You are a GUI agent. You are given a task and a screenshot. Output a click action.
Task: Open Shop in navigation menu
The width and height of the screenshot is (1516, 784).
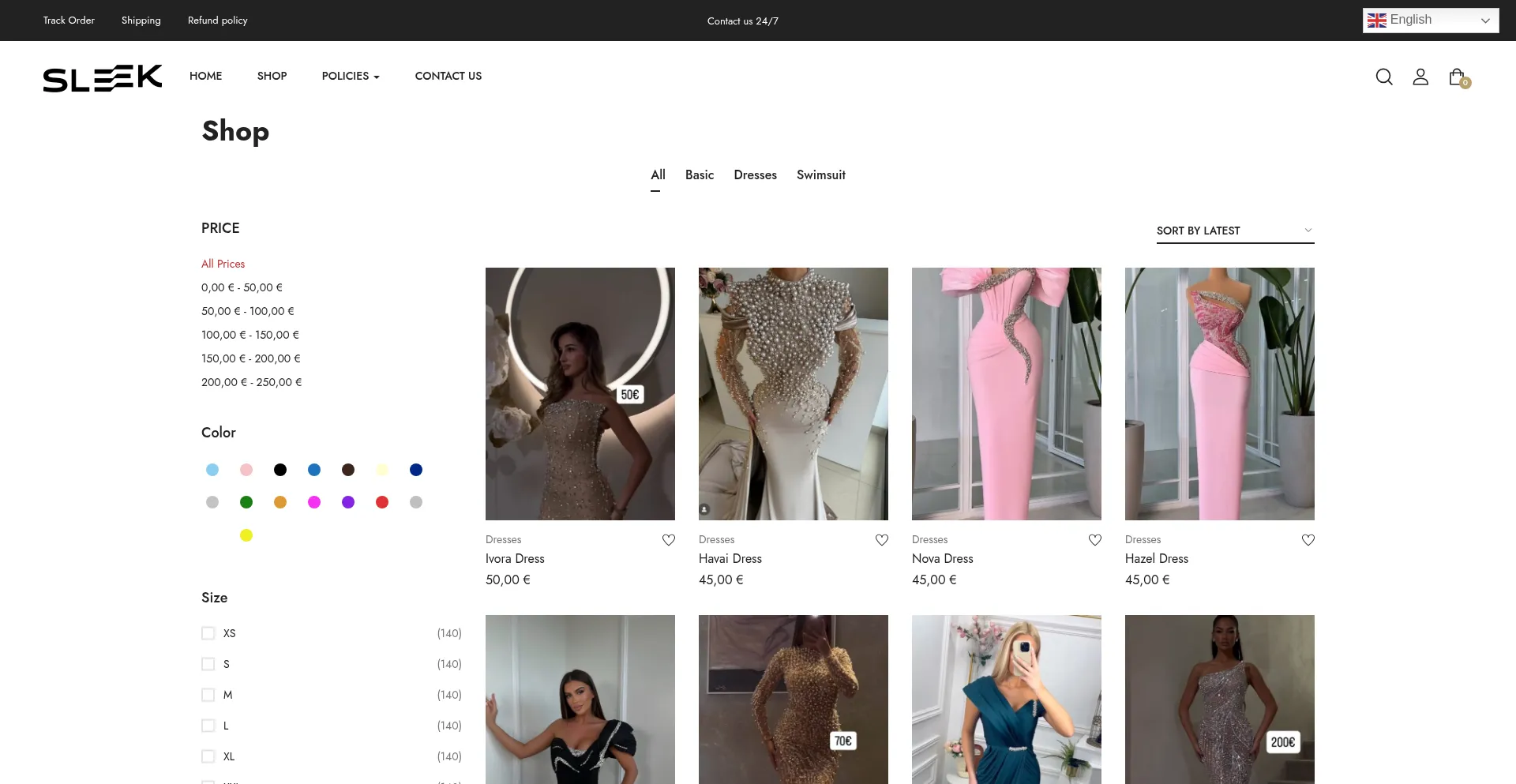coord(272,76)
